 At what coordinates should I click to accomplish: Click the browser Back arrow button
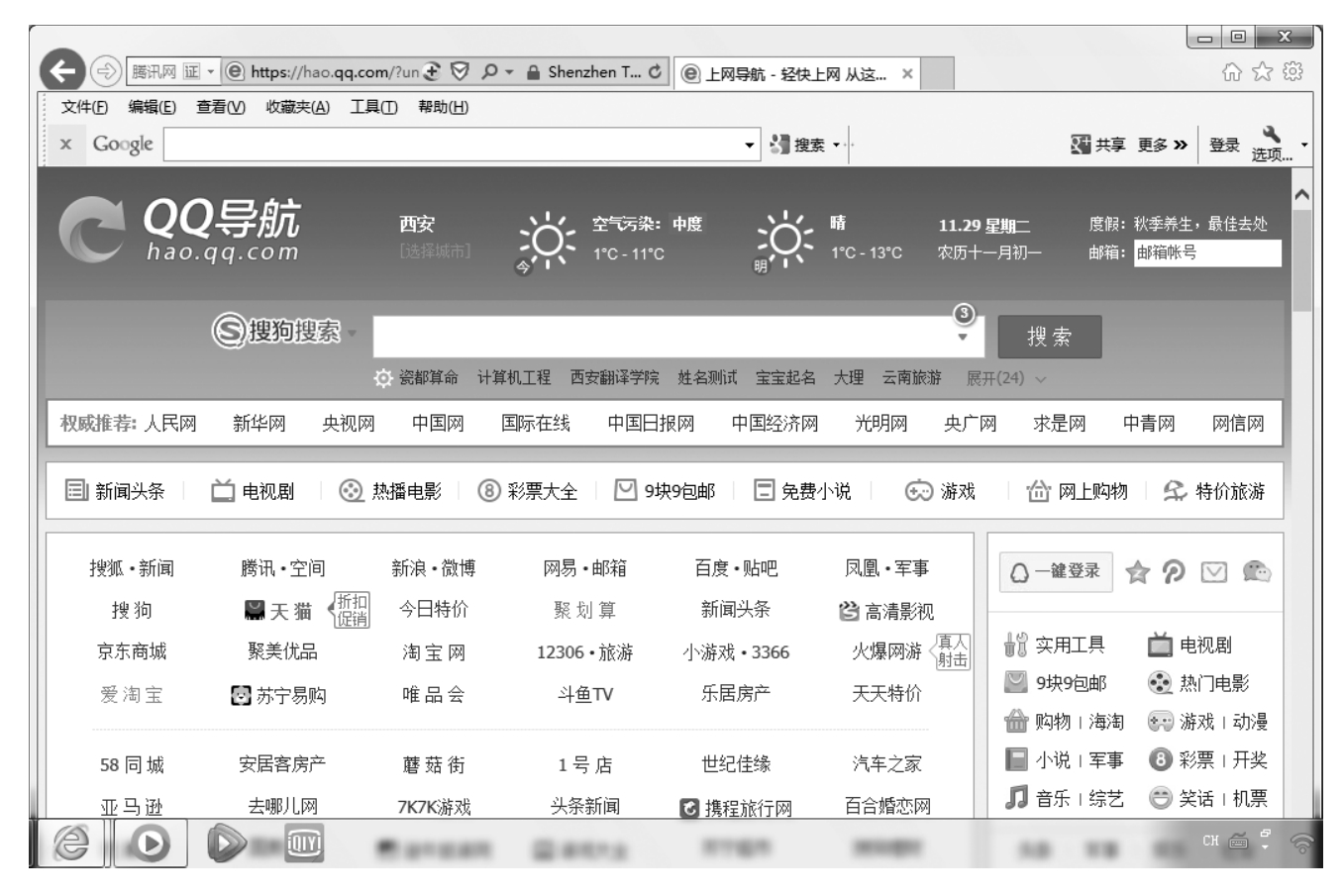[62, 71]
